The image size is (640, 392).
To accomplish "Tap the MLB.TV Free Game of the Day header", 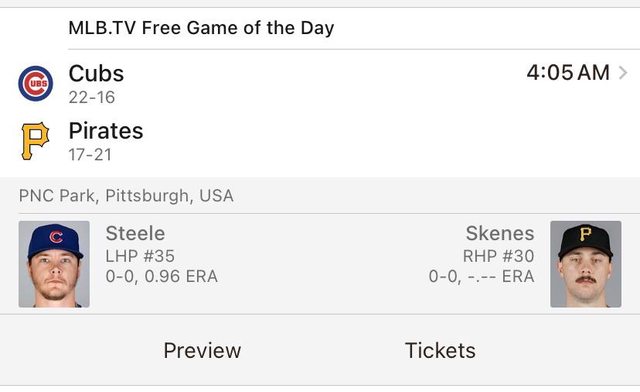I will [201, 28].
